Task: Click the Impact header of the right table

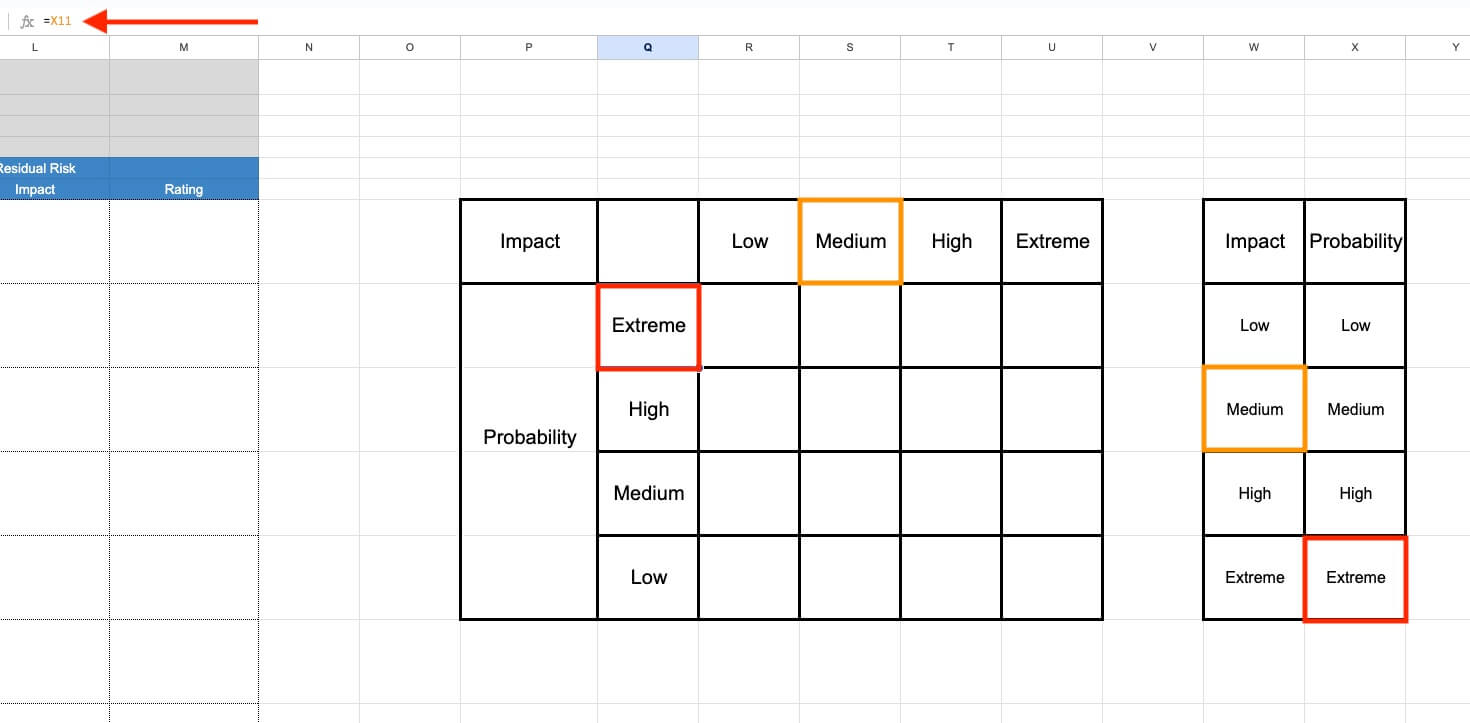Action: tap(1254, 241)
